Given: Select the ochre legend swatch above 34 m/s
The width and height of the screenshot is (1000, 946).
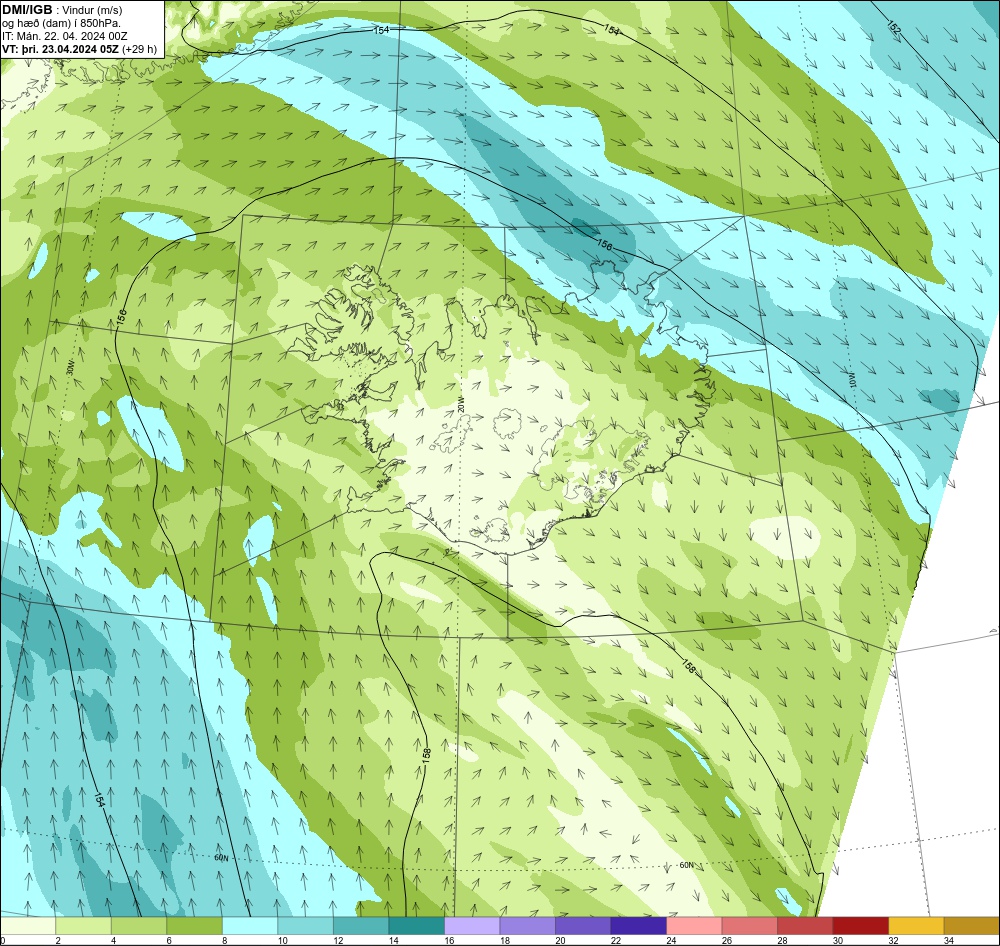Looking at the screenshot, I should tap(971, 926).
